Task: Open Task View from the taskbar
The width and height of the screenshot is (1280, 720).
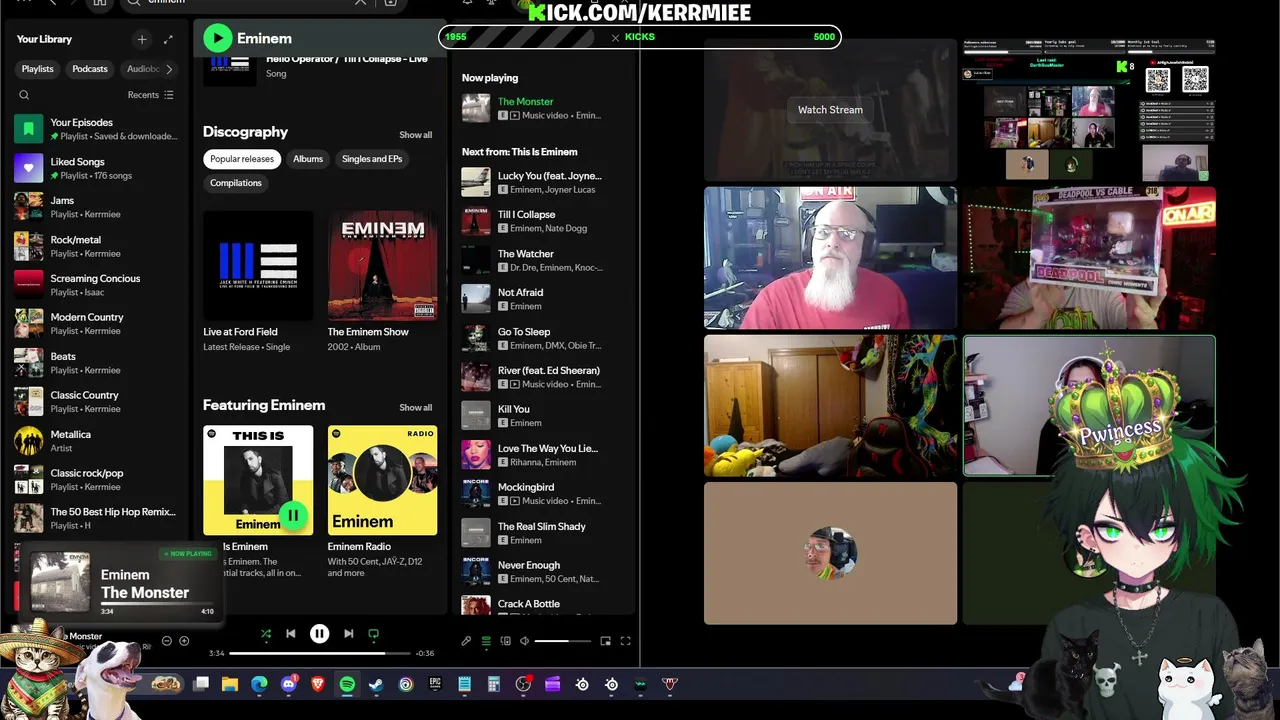Action: tap(201, 684)
